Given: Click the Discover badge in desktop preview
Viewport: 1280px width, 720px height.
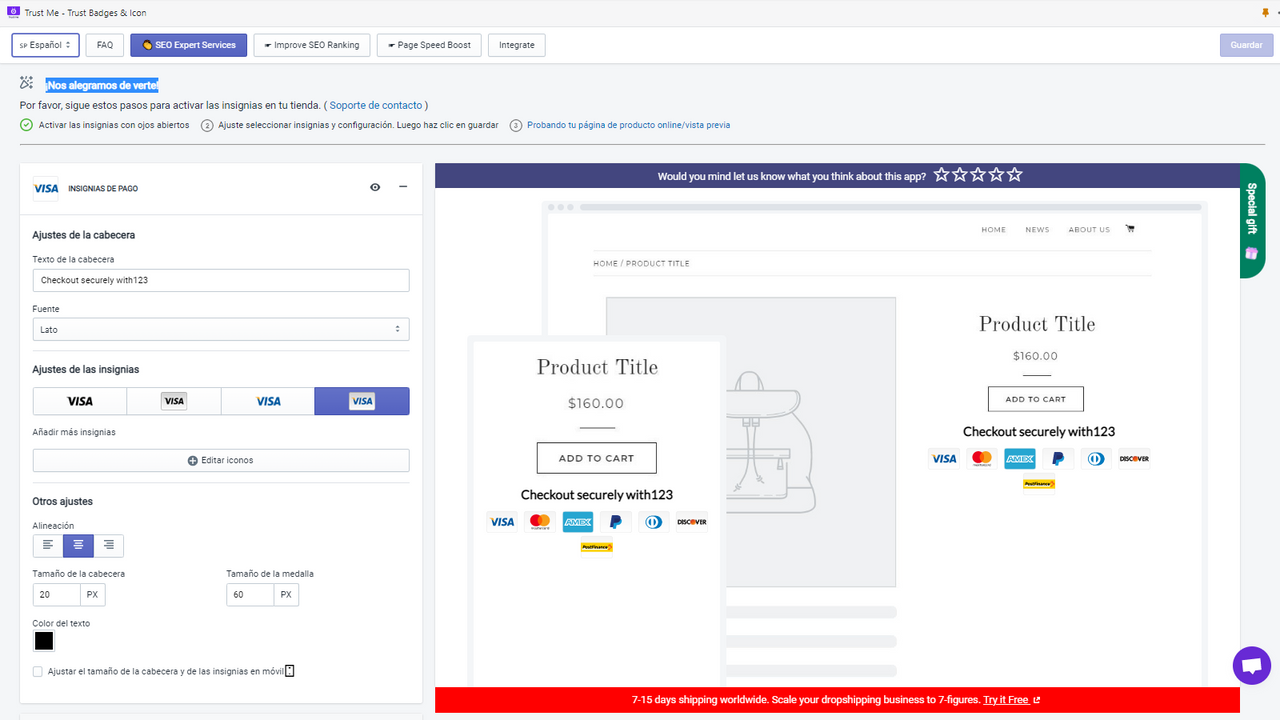Looking at the screenshot, I should click(x=1134, y=459).
